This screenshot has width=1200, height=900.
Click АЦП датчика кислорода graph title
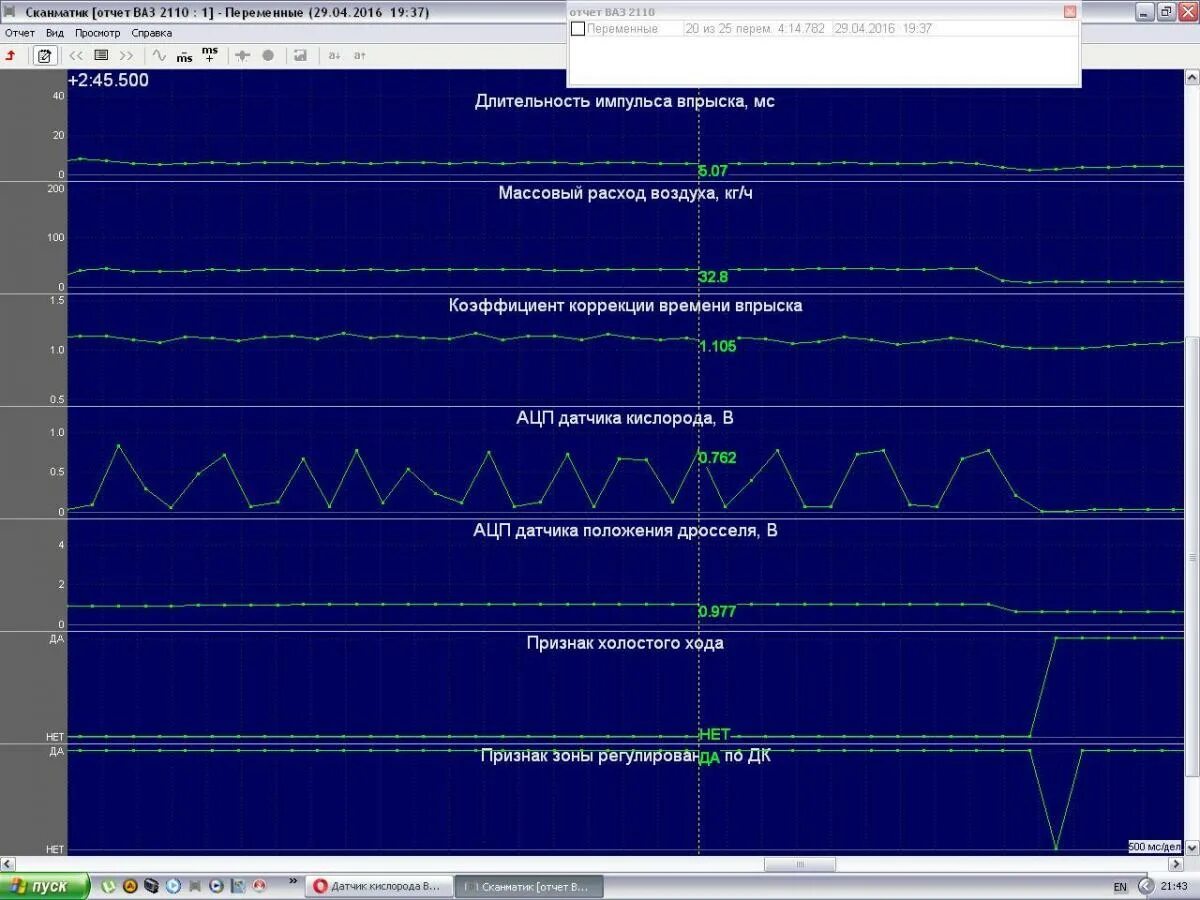coord(625,418)
